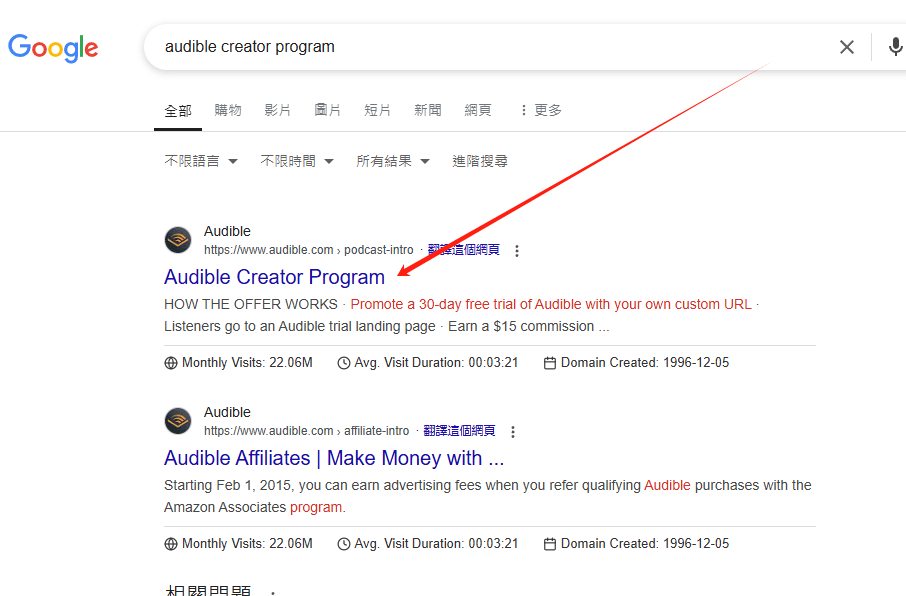
Task: Switch to the 影片 tab
Action: 277,110
